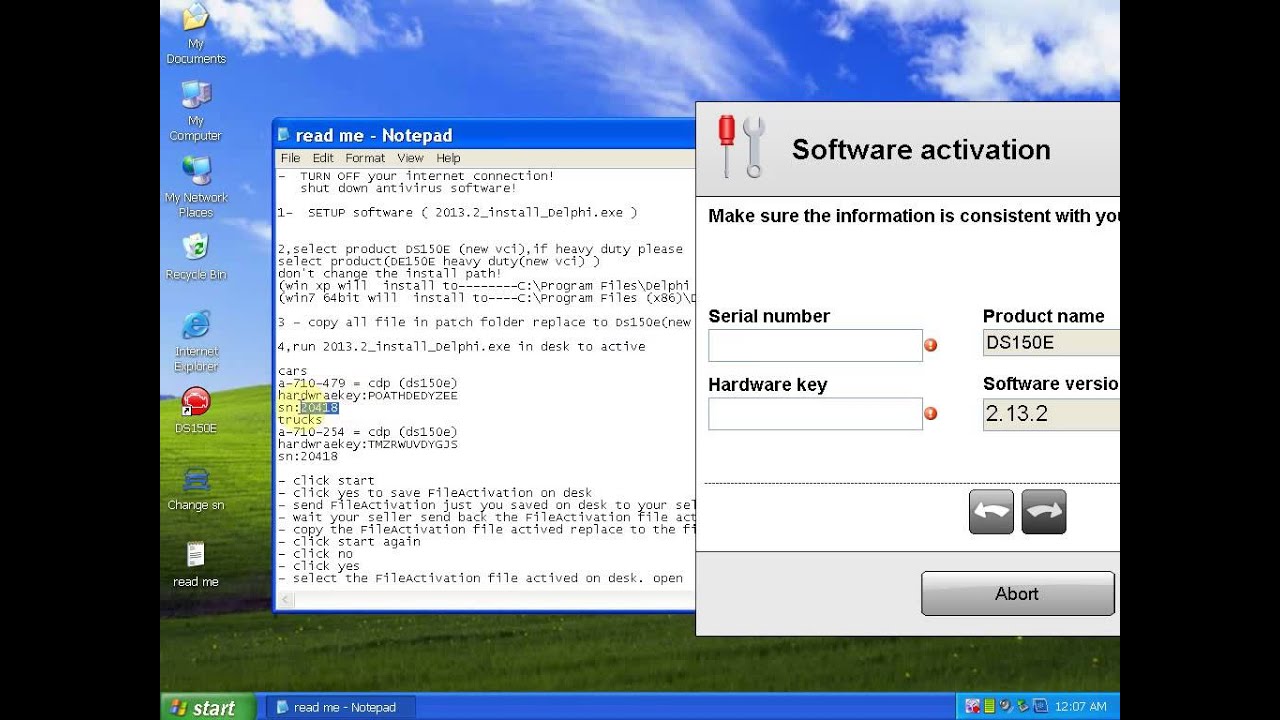The image size is (1280, 720).
Task: Click the '- click start again' line in Notepad
Action: click(x=349, y=542)
